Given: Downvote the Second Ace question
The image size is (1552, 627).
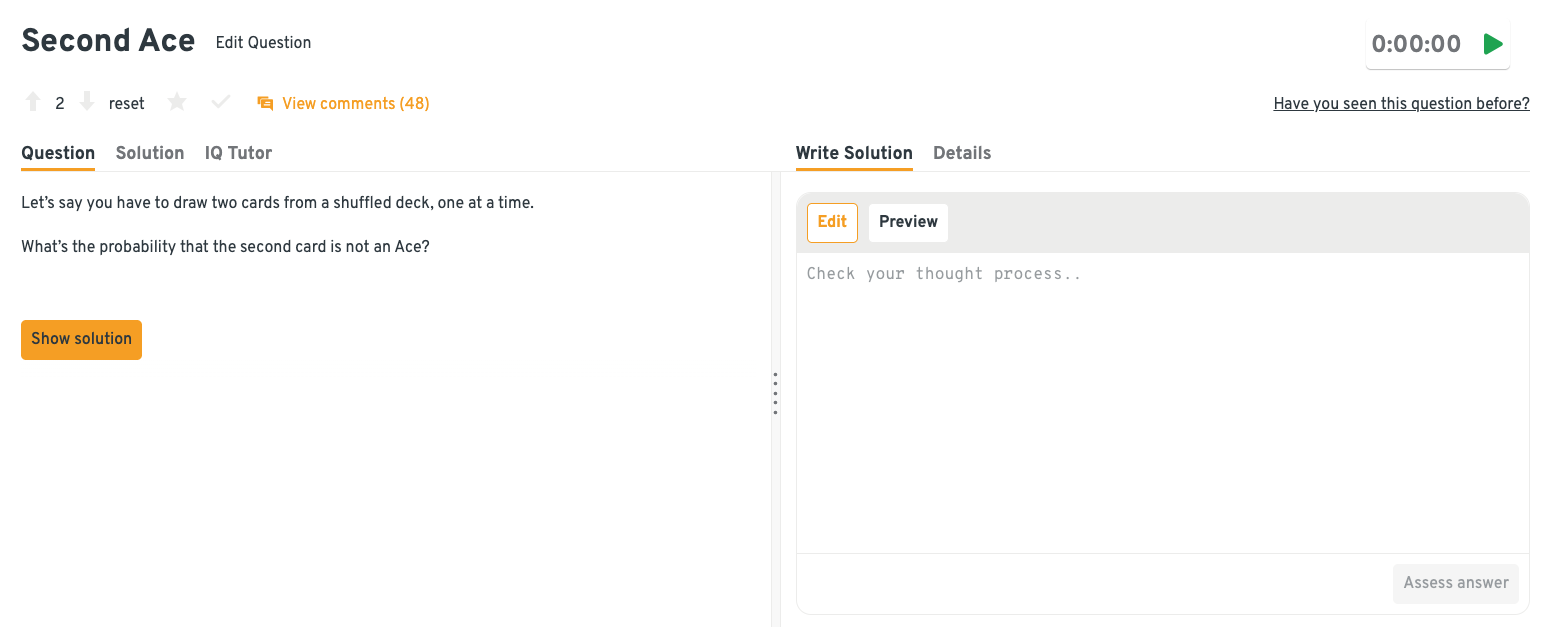Looking at the screenshot, I should point(87,103).
